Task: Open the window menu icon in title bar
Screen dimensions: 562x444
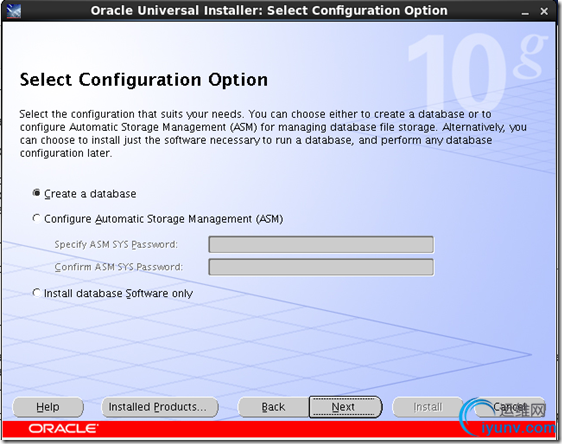Action: pyautogui.click(x=13, y=11)
